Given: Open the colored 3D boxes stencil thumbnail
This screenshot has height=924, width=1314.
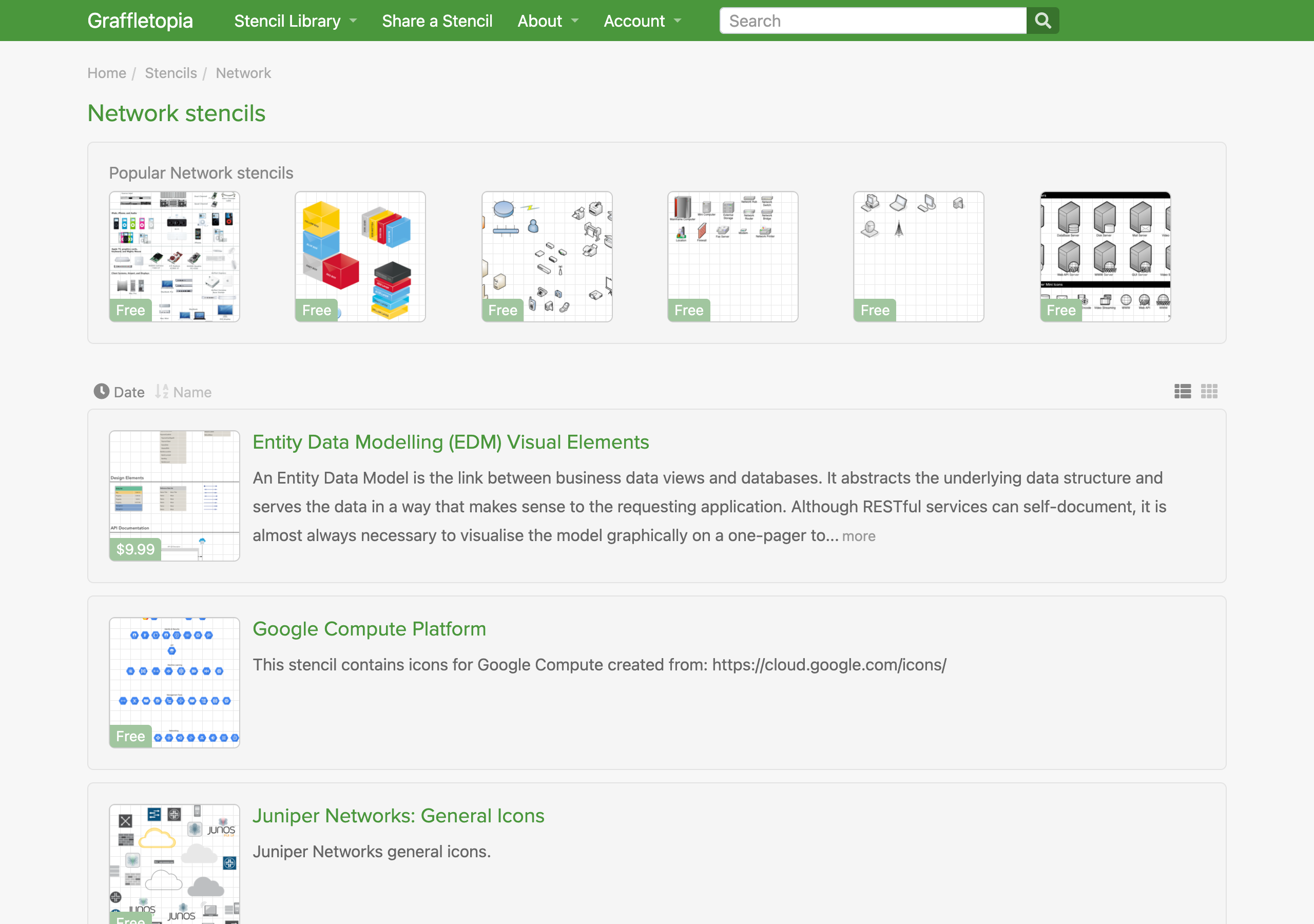Looking at the screenshot, I should [360, 257].
